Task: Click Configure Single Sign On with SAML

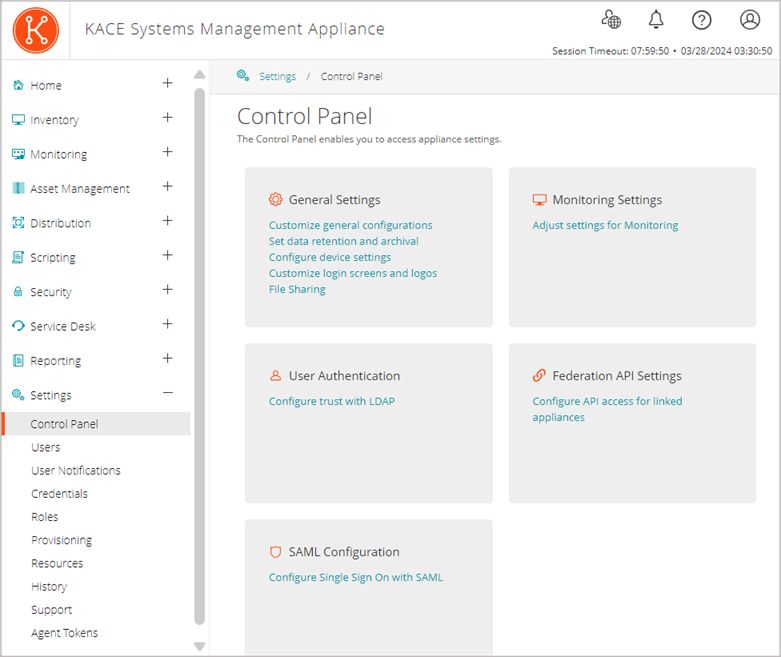Action: pos(355,577)
